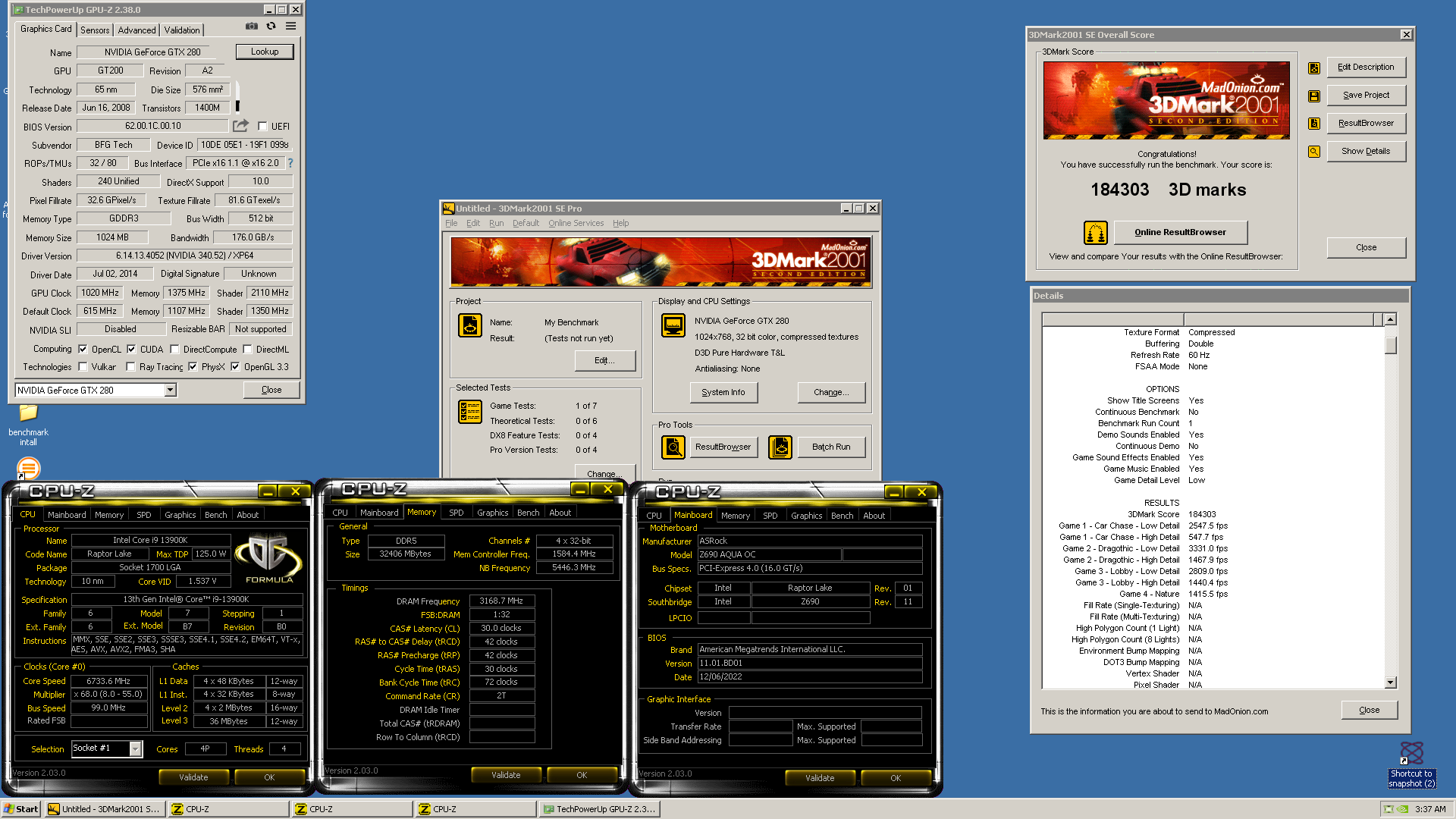Click Start button on taskbar
The width and height of the screenshot is (1456, 819).
[21, 809]
